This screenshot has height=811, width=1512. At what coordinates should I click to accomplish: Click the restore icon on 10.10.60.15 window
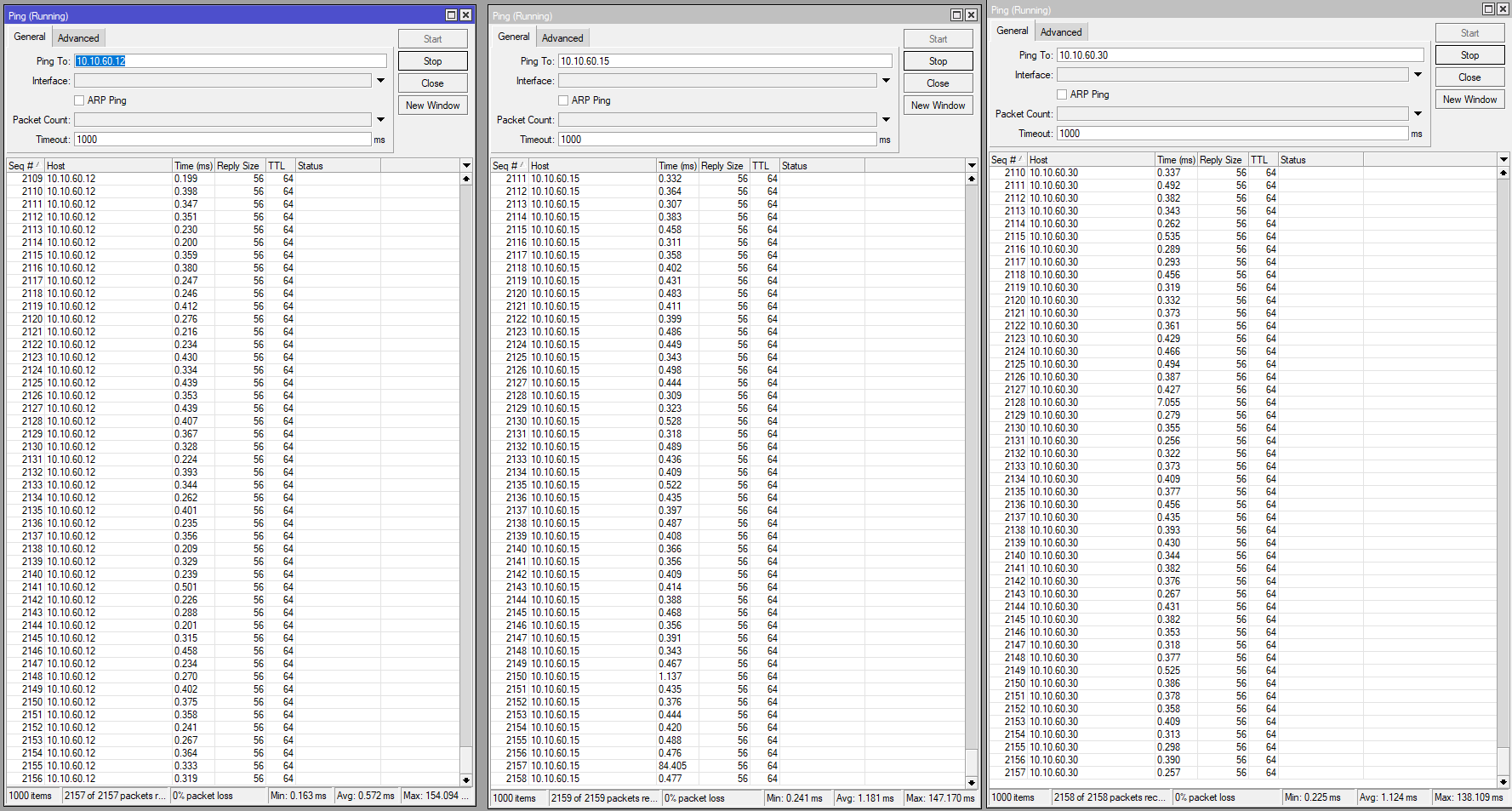(956, 15)
